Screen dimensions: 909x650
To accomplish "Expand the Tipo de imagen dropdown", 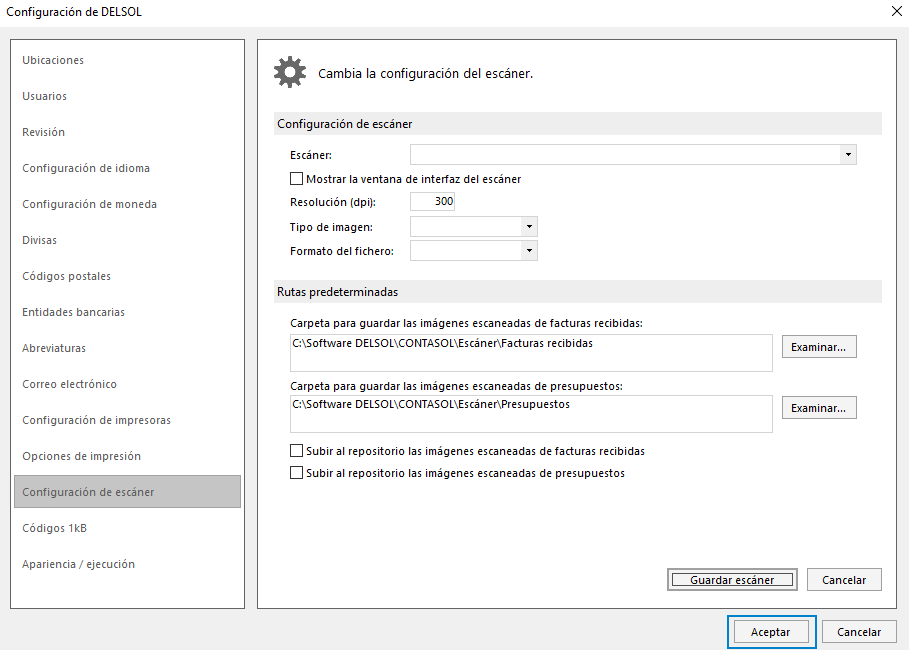I will coord(529,227).
